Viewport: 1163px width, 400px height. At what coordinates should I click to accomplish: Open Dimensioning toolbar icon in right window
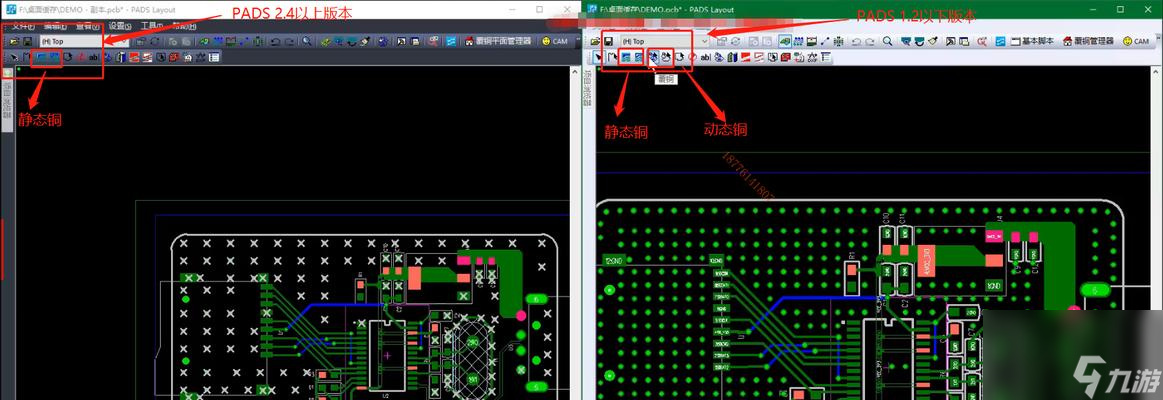[811, 42]
